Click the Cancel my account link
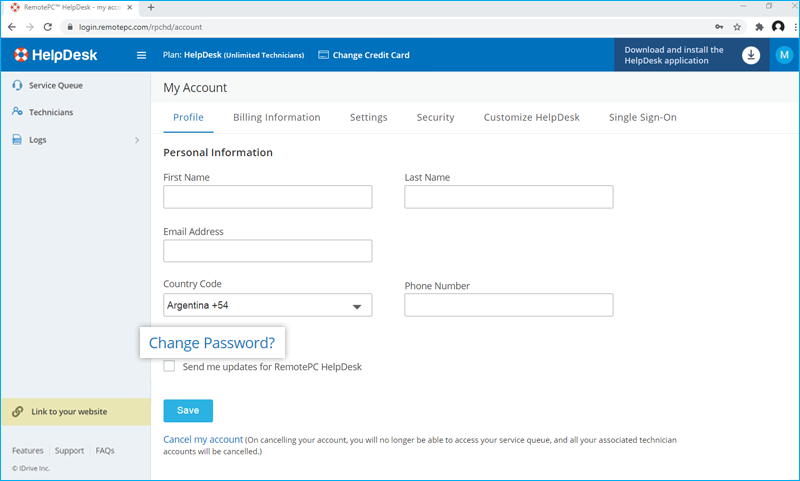 pyautogui.click(x=203, y=439)
